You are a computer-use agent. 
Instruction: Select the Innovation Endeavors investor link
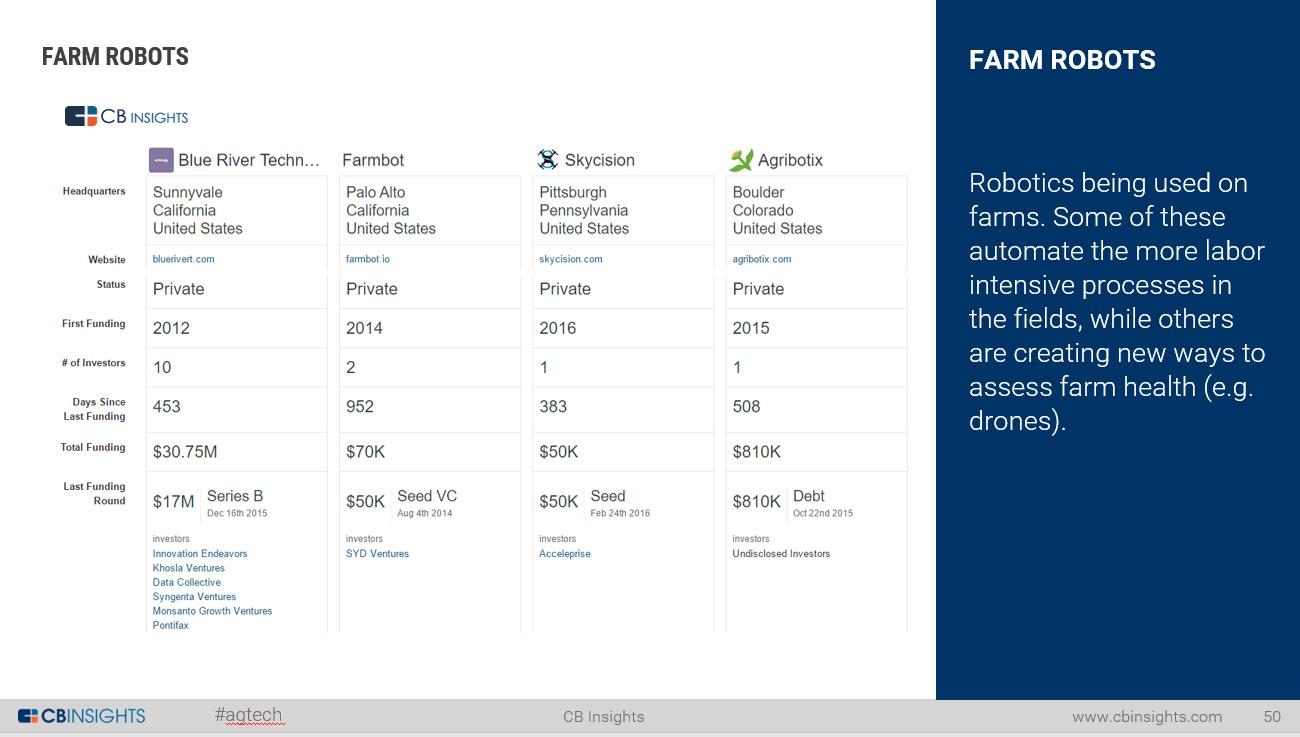coord(200,554)
